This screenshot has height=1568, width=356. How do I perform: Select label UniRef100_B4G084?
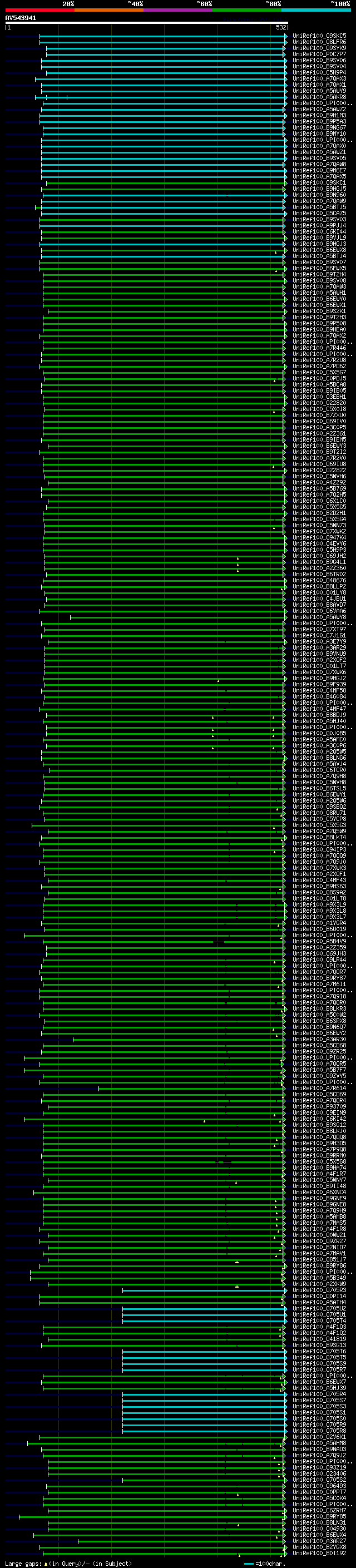pyautogui.click(x=319, y=696)
